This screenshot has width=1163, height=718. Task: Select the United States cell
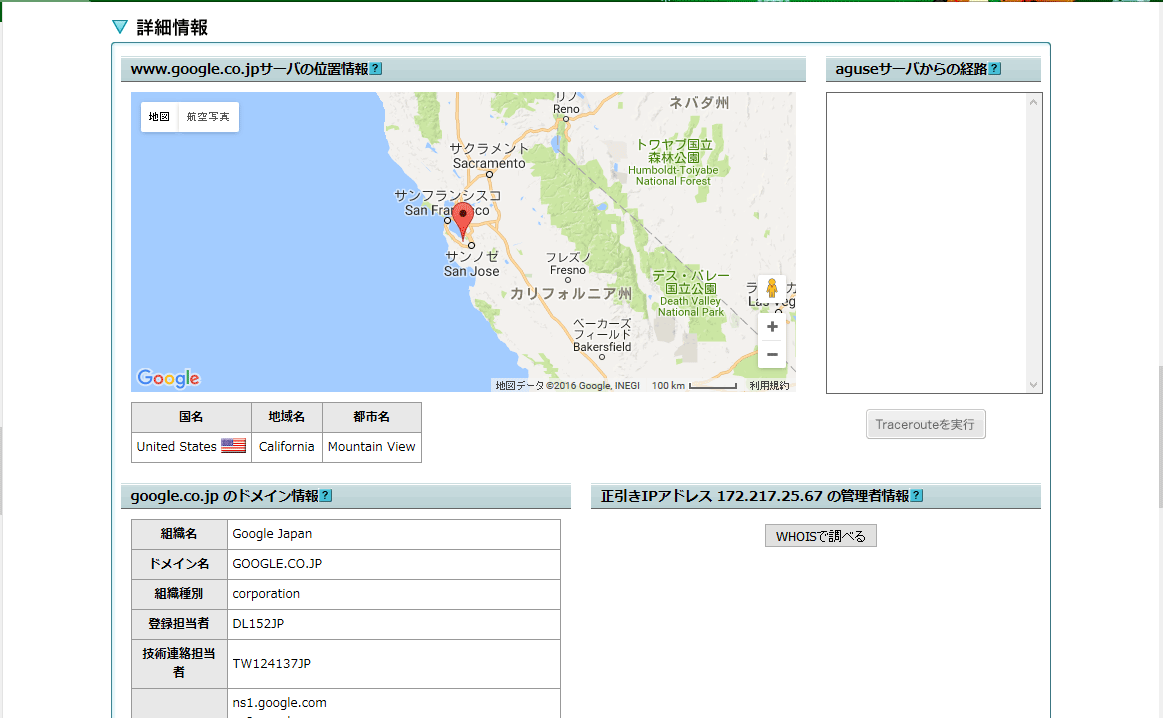(x=191, y=447)
